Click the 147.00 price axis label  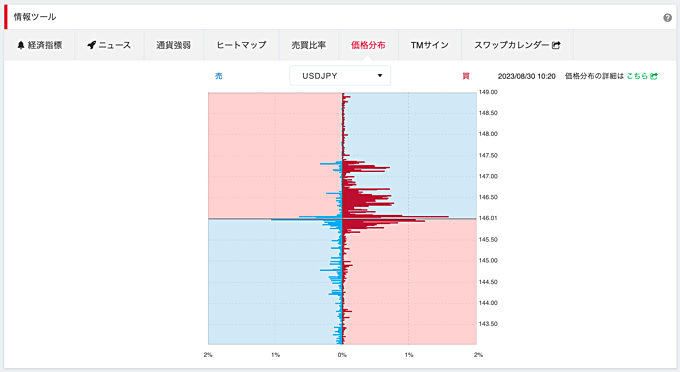click(488, 176)
